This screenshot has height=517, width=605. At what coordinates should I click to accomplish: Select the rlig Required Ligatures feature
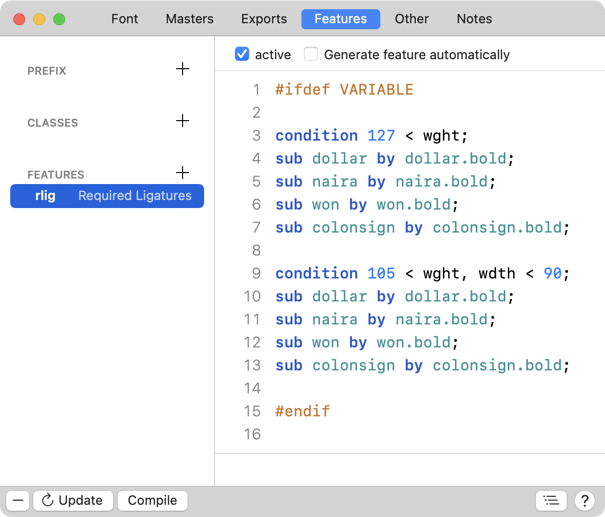[x=107, y=196]
